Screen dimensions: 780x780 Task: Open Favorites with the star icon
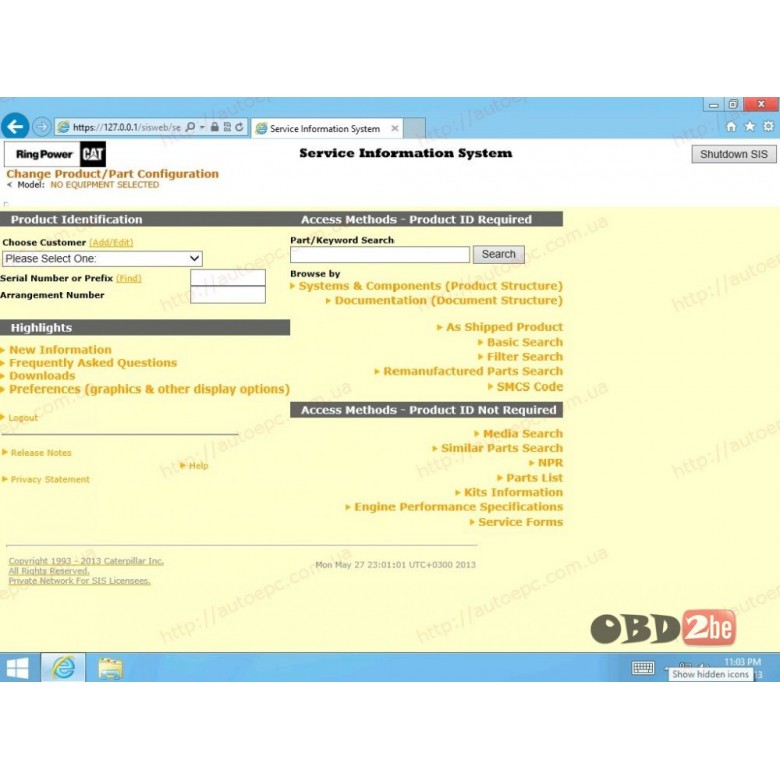[750, 126]
